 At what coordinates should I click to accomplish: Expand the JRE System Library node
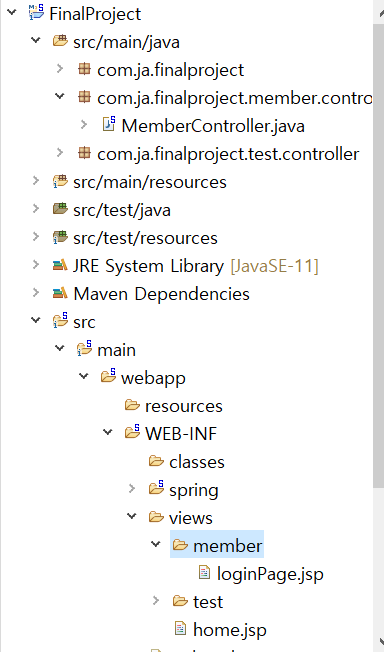point(36,265)
